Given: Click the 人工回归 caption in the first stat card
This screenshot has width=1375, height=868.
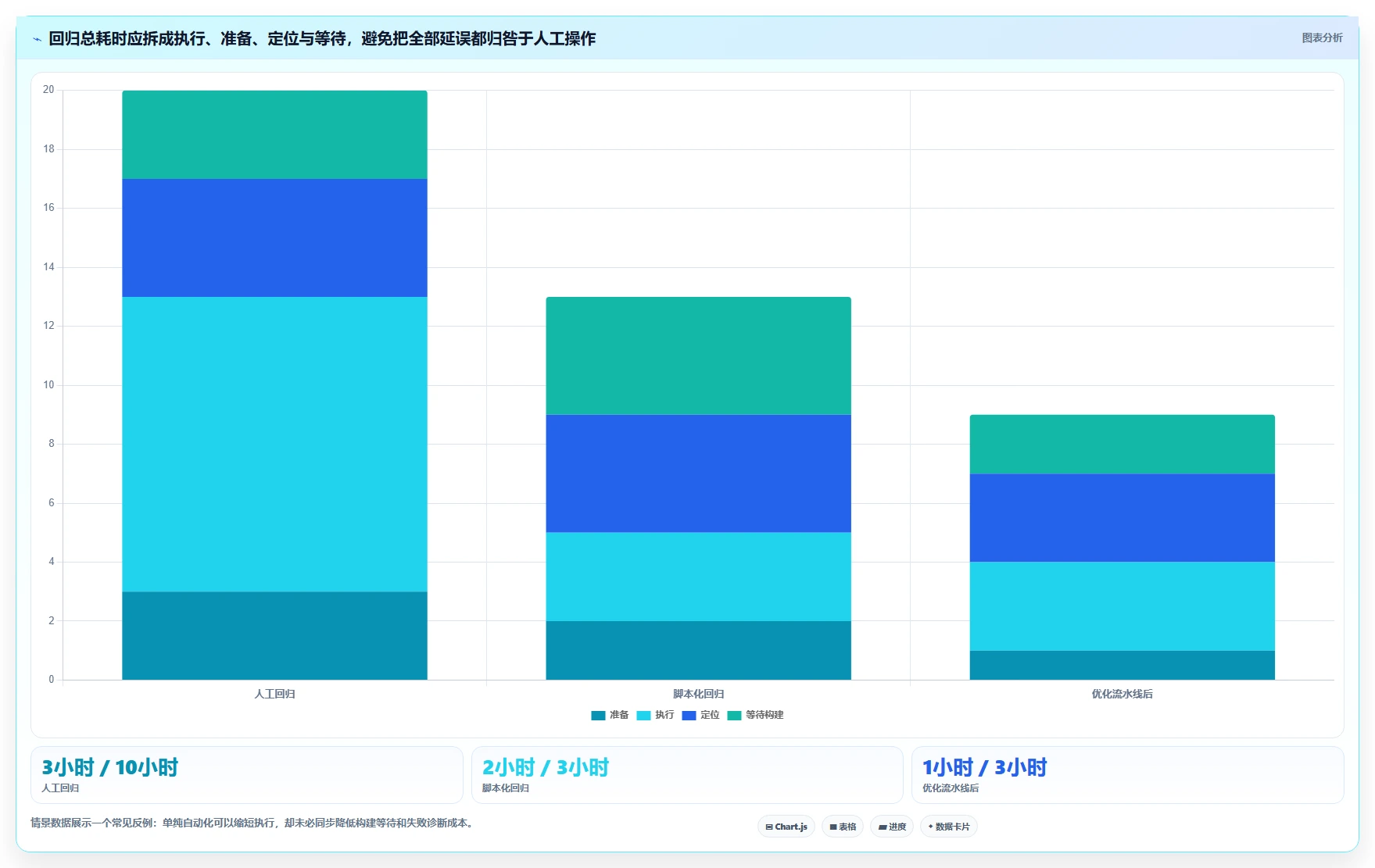Looking at the screenshot, I should click(x=60, y=788).
